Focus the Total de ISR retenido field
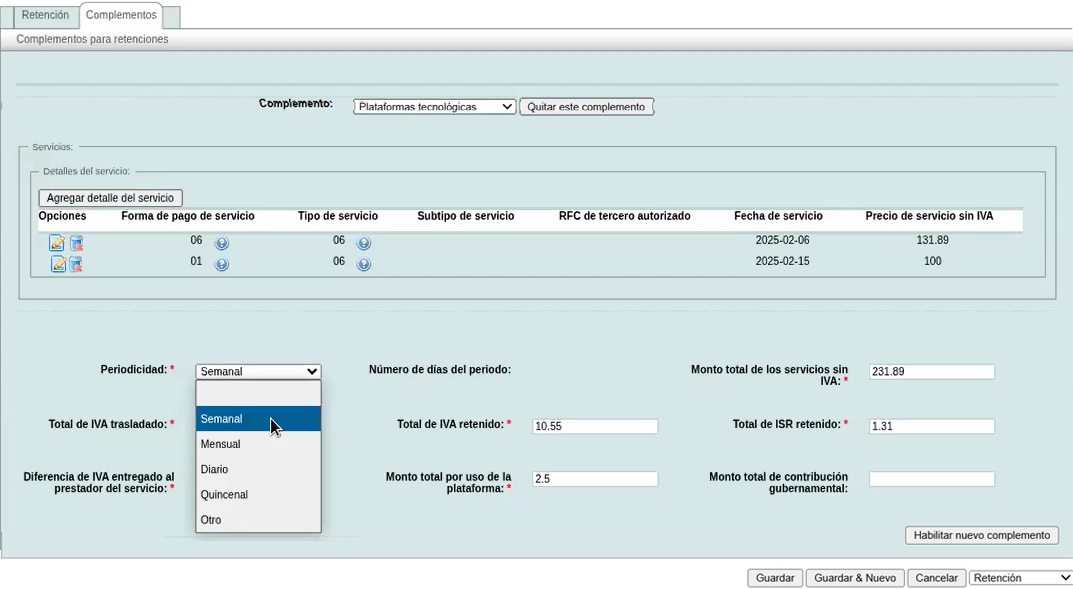Screen dimensions: 1073x589 (x=931, y=426)
